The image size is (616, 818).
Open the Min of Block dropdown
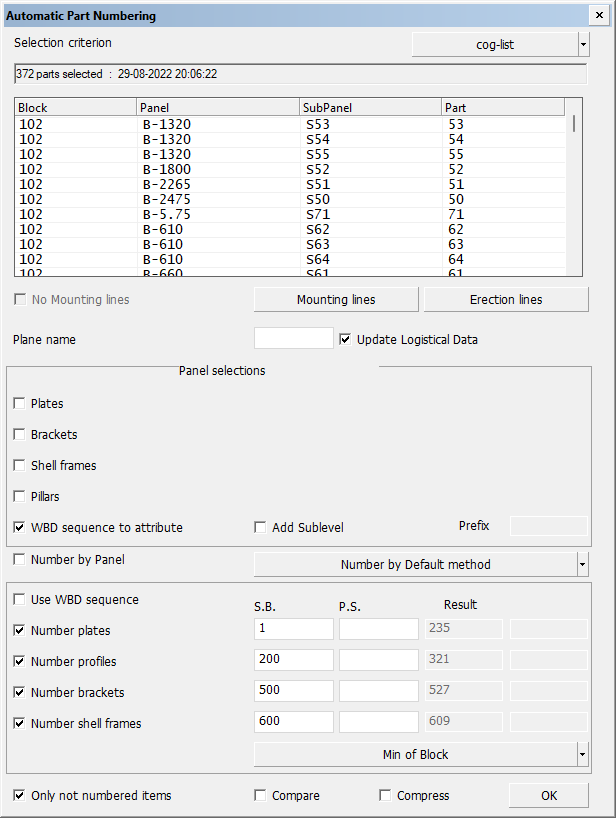click(583, 754)
